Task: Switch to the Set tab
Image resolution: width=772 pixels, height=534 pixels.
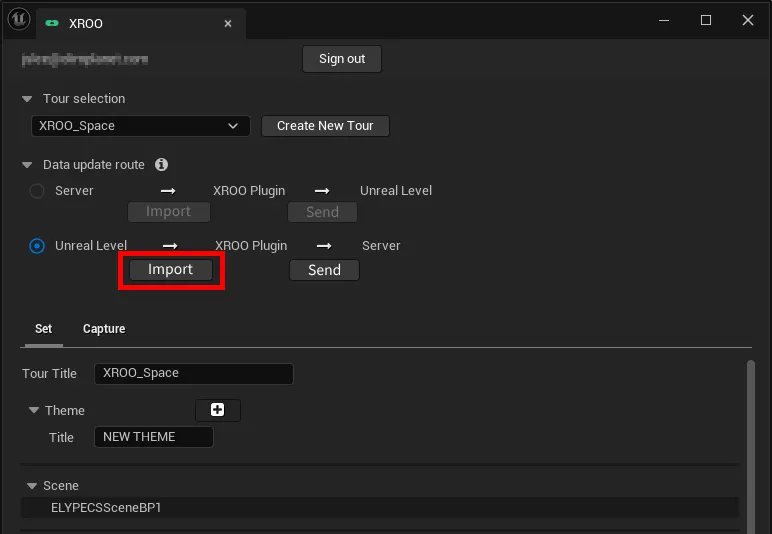Action: click(43, 329)
